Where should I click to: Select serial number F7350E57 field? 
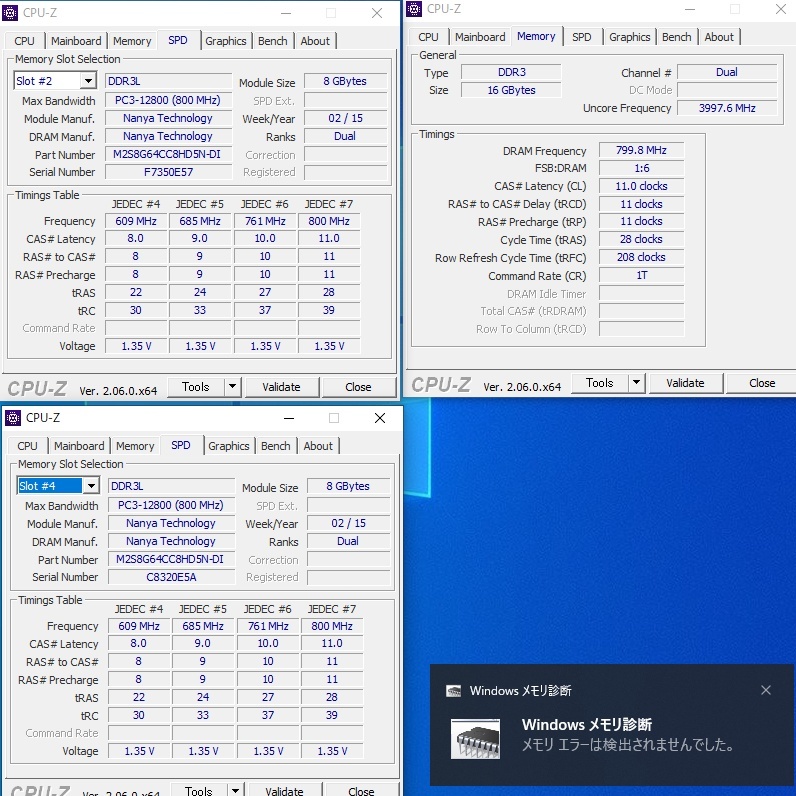[169, 172]
